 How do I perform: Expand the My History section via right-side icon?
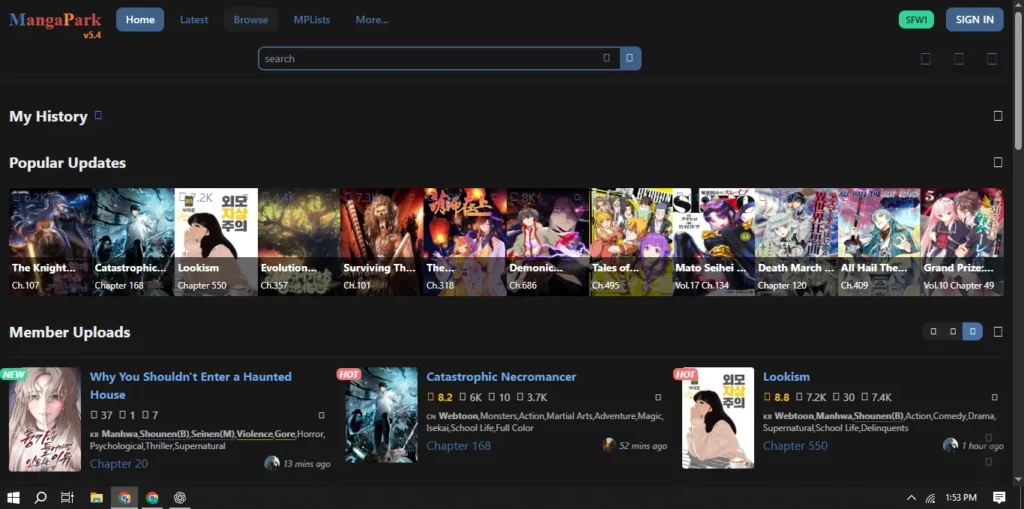(x=997, y=116)
